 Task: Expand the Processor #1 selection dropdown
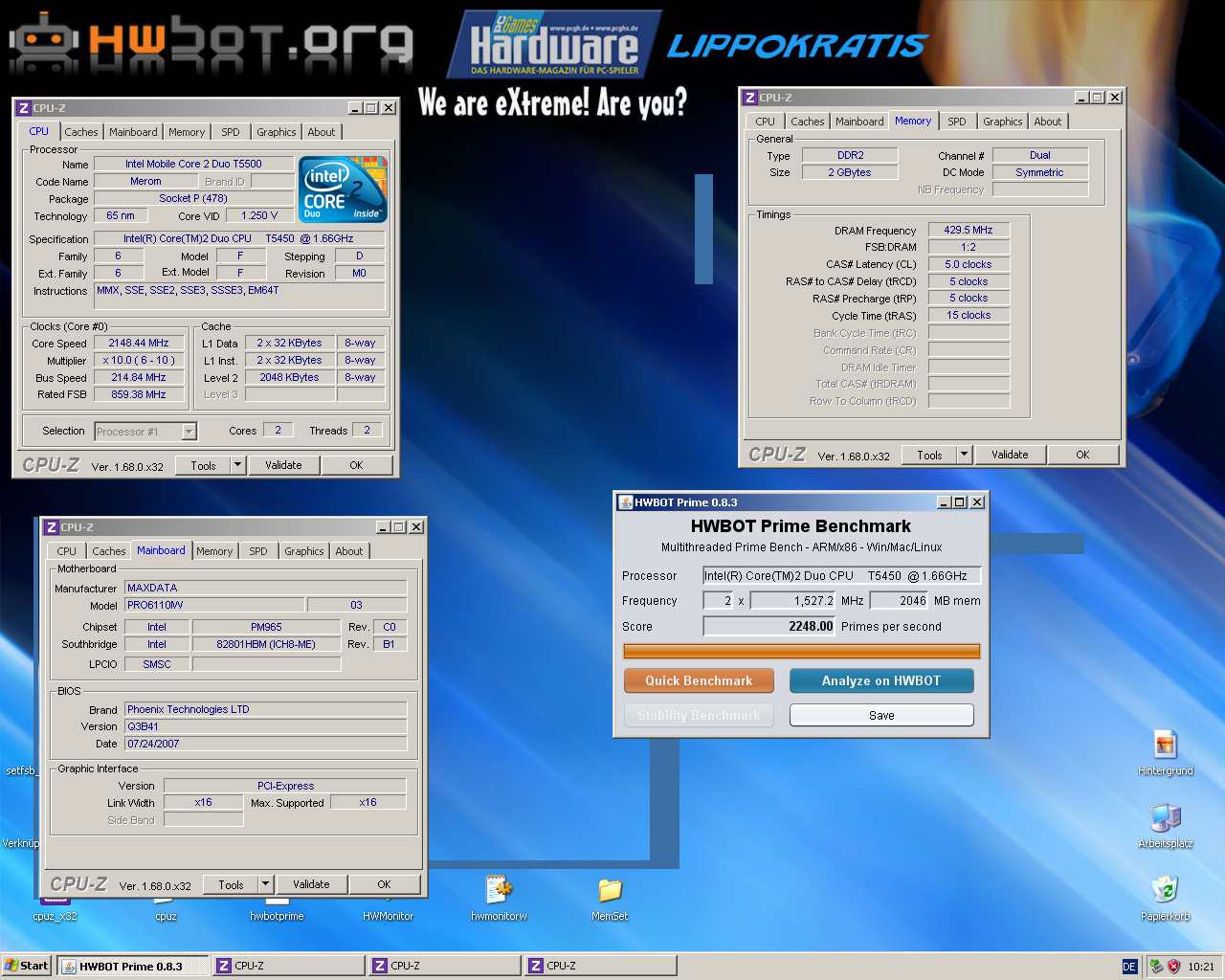point(189,432)
